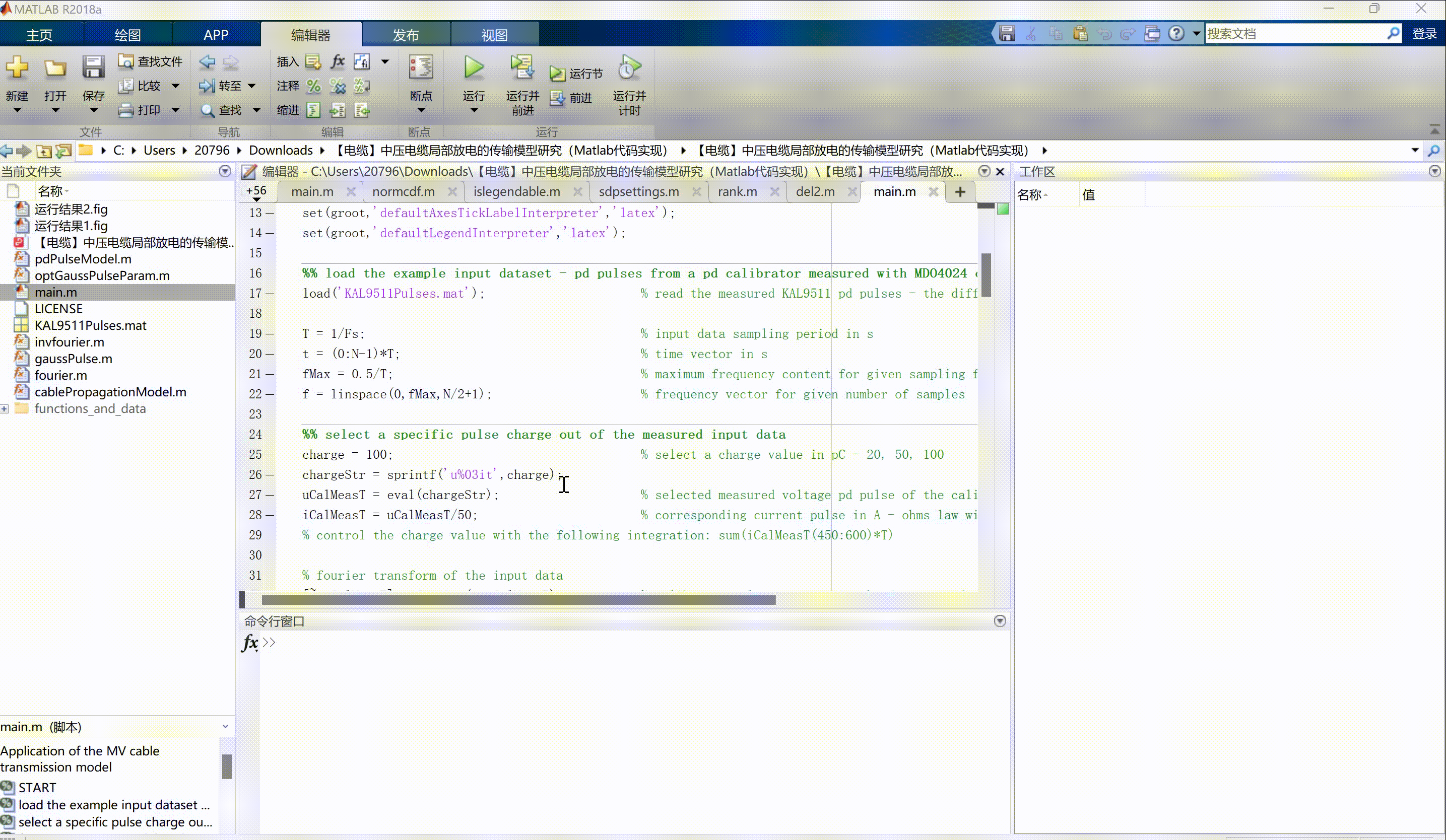Screen dimensions: 1446x840
Task: Open the Command Window actions menu
Action: pyautogui.click(x=1000, y=621)
